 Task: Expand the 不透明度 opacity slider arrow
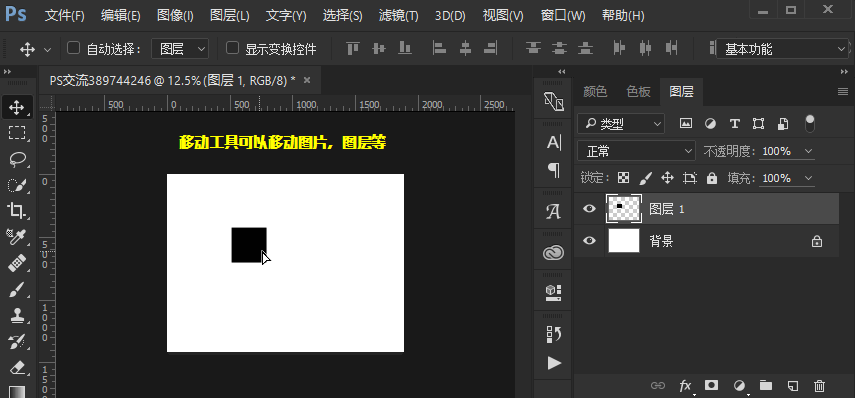coord(809,151)
